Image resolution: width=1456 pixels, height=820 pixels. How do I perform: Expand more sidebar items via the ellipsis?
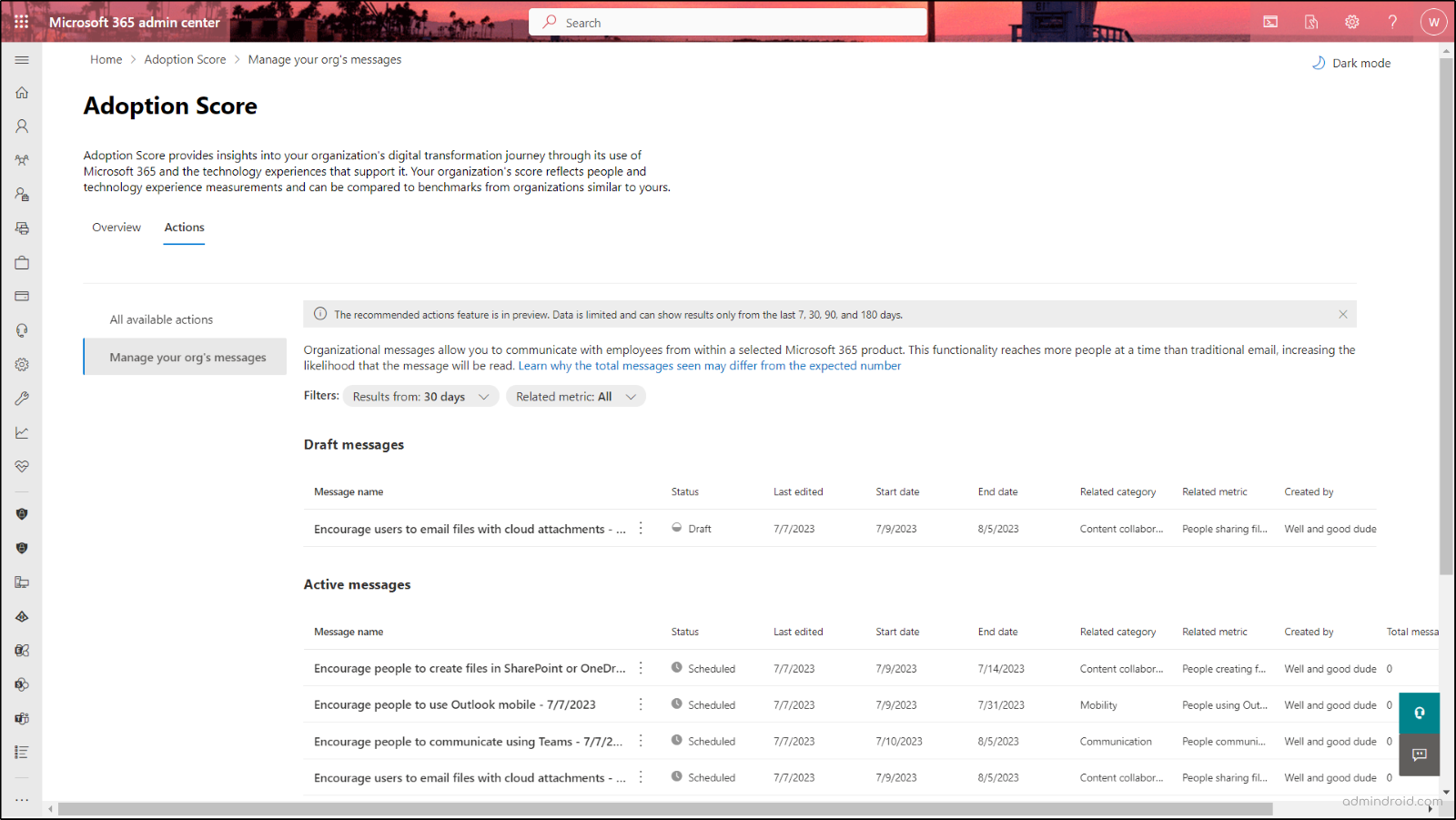22,798
